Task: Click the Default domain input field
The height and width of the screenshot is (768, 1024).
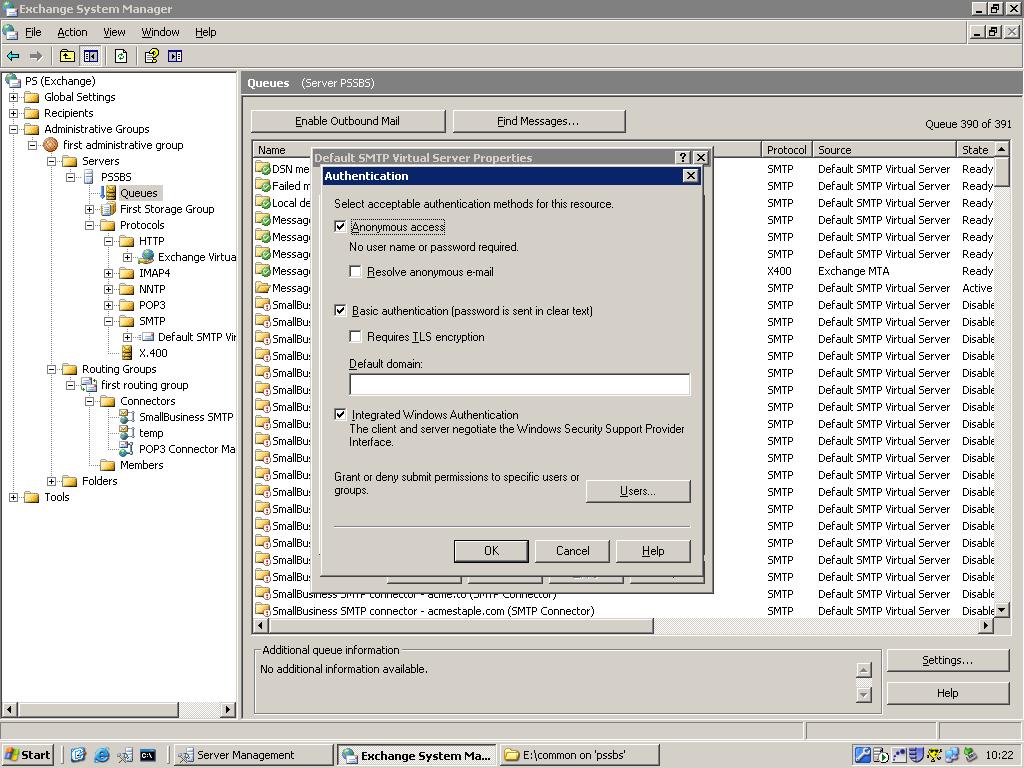Action: pyautogui.click(x=520, y=384)
